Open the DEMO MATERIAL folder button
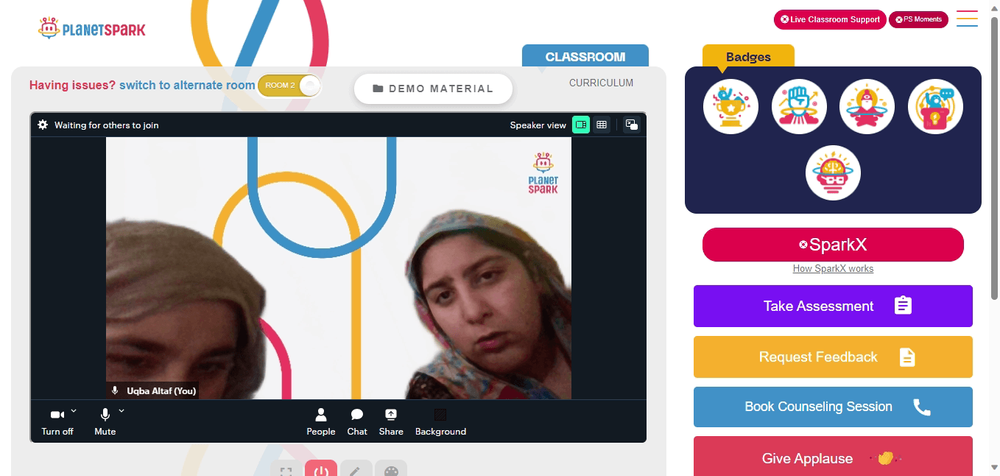 [x=433, y=89]
